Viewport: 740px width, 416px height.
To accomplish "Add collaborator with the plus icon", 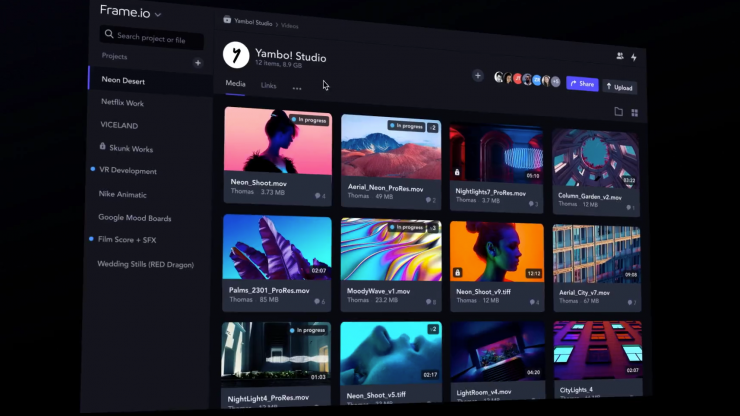I will click(x=477, y=76).
